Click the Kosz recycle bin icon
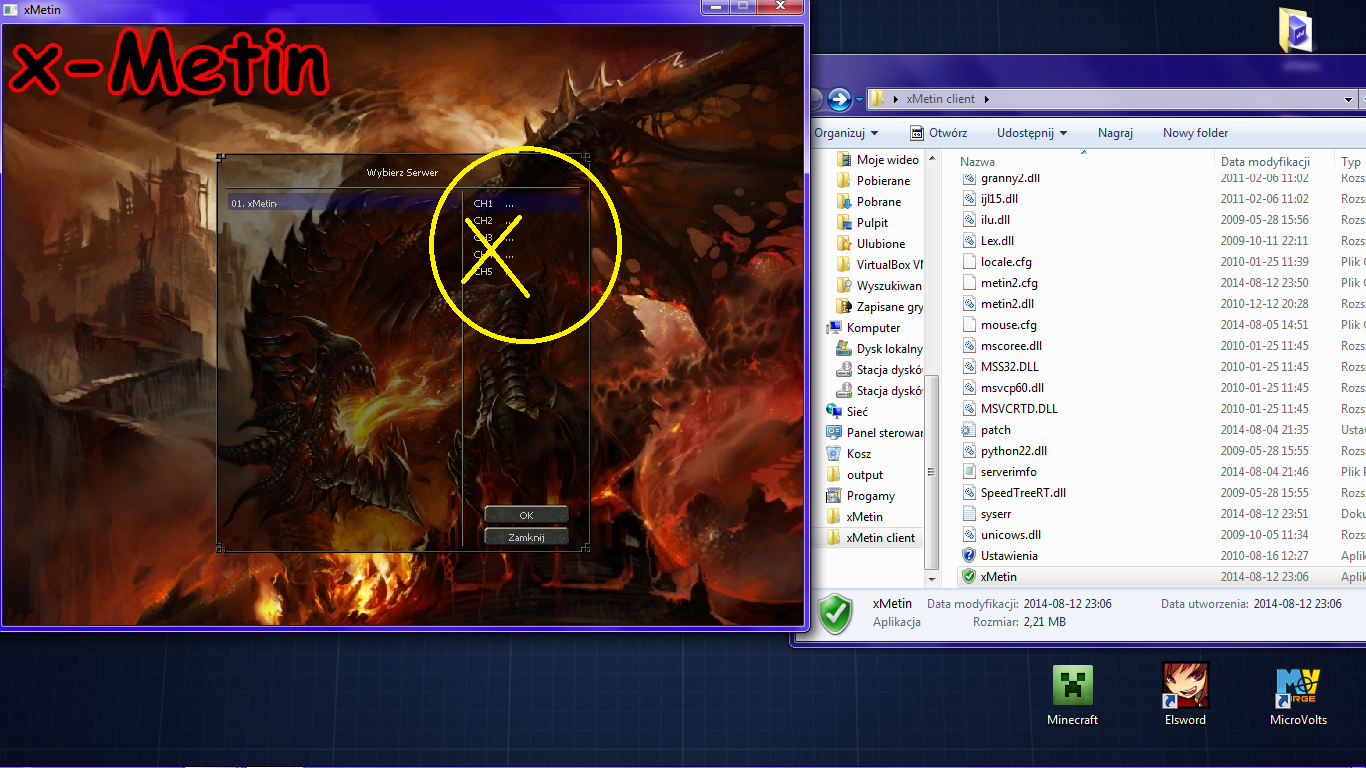 pos(834,454)
